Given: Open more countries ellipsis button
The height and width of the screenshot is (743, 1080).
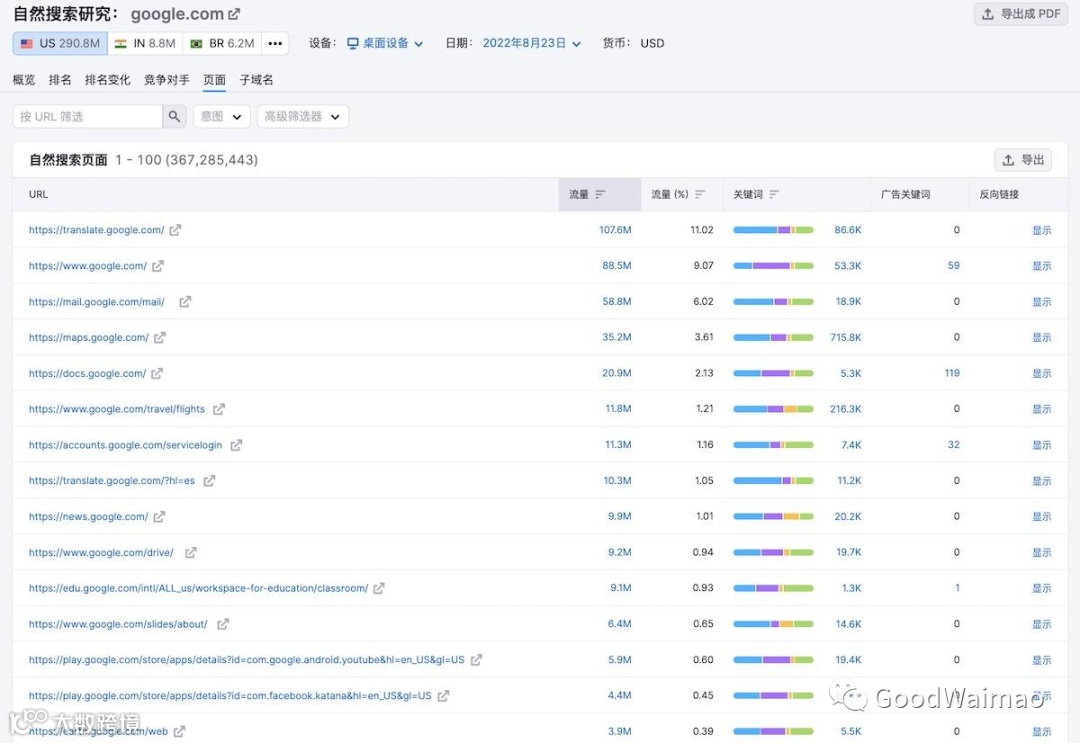Looking at the screenshot, I should [276, 43].
